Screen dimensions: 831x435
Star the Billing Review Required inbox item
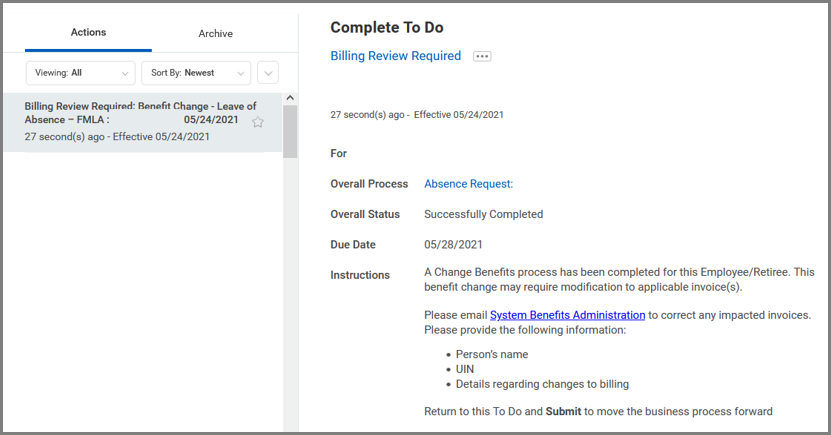(258, 122)
